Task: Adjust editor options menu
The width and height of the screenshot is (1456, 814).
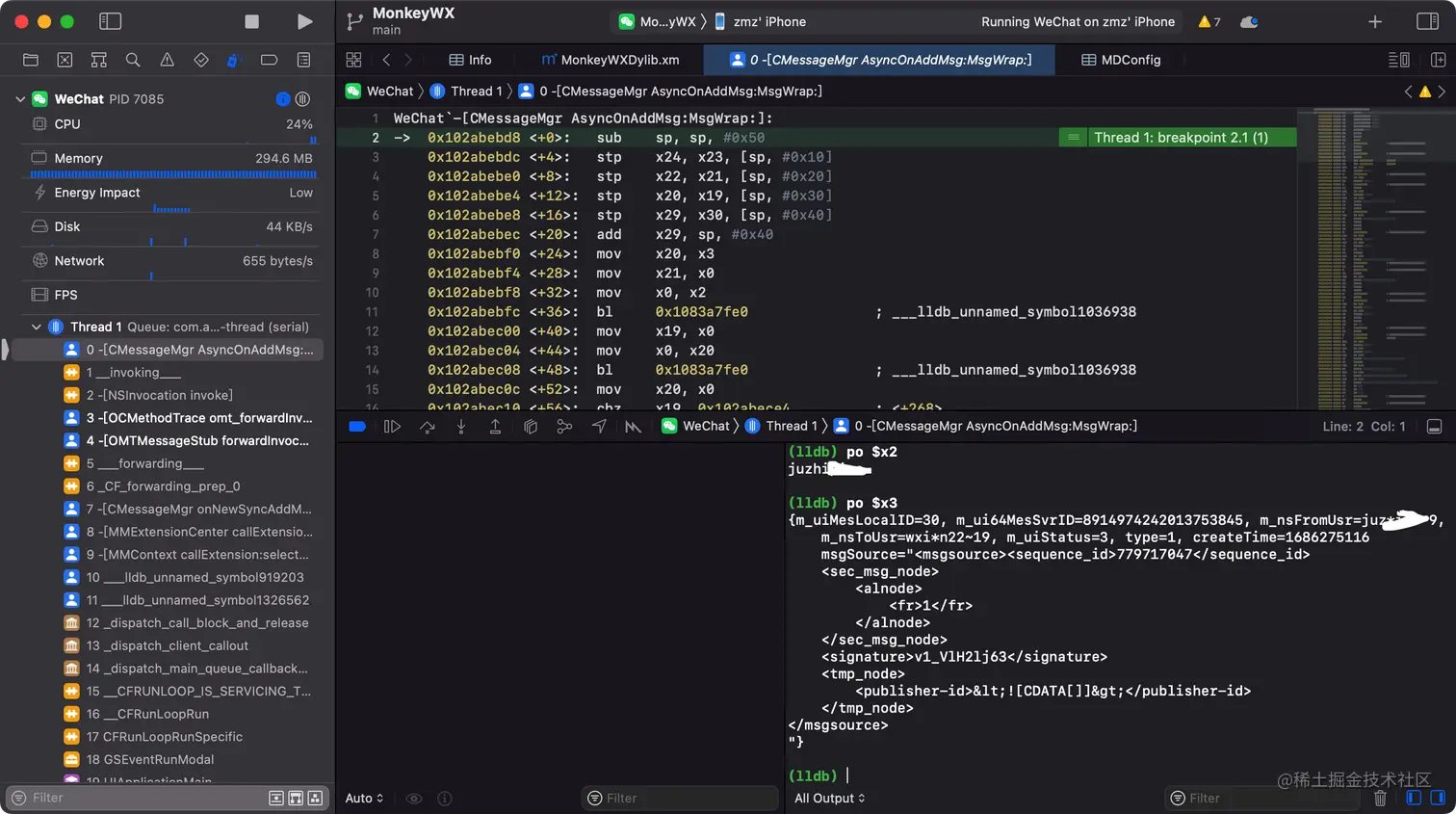Action: (1398, 60)
